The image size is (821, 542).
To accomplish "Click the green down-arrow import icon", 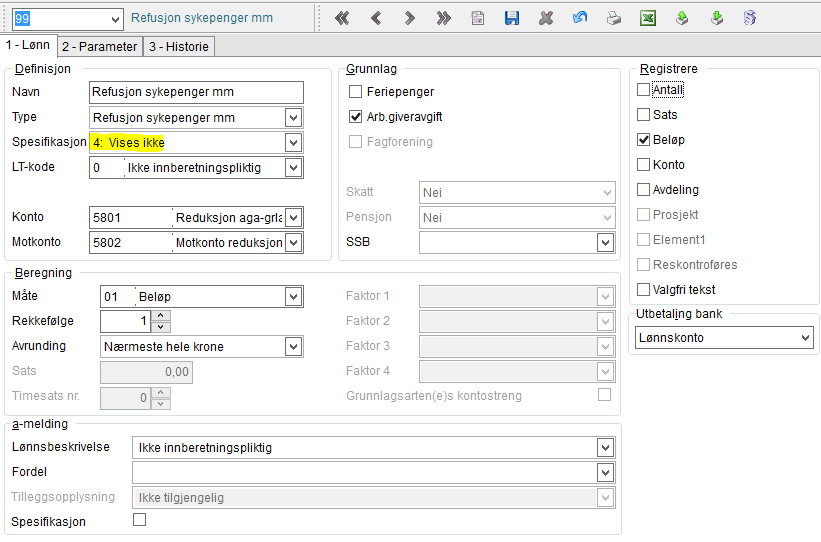I will pyautogui.click(x=716, y=18).
